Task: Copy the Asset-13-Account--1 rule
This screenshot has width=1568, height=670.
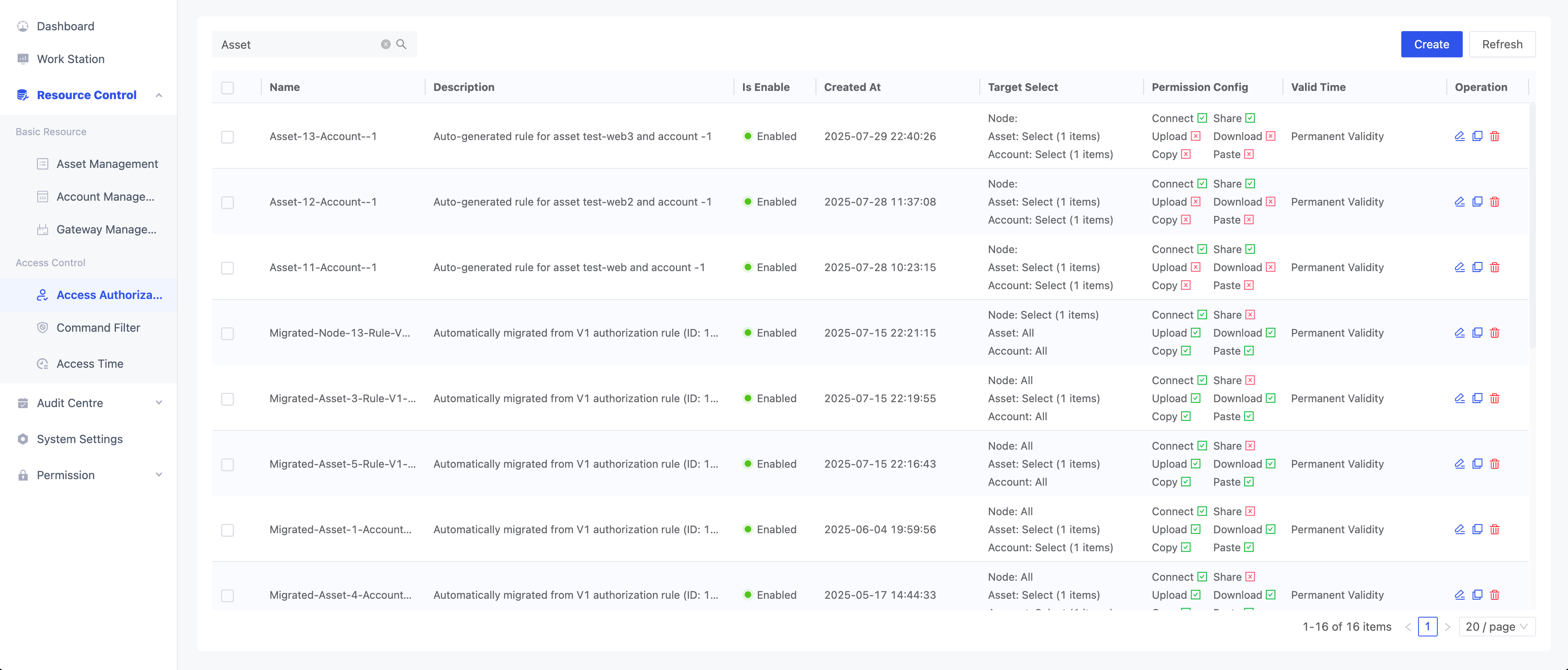Action: (1477, 136)
